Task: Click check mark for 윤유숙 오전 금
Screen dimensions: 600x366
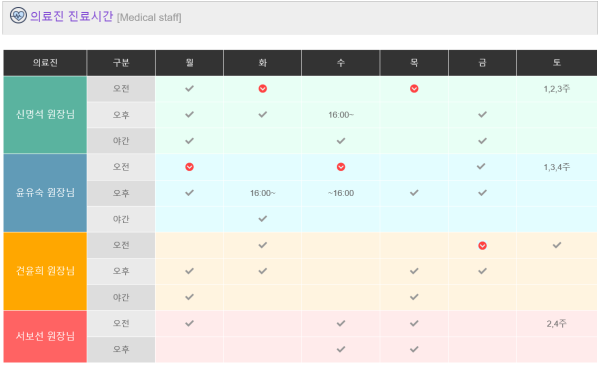Action: [481, 166]
